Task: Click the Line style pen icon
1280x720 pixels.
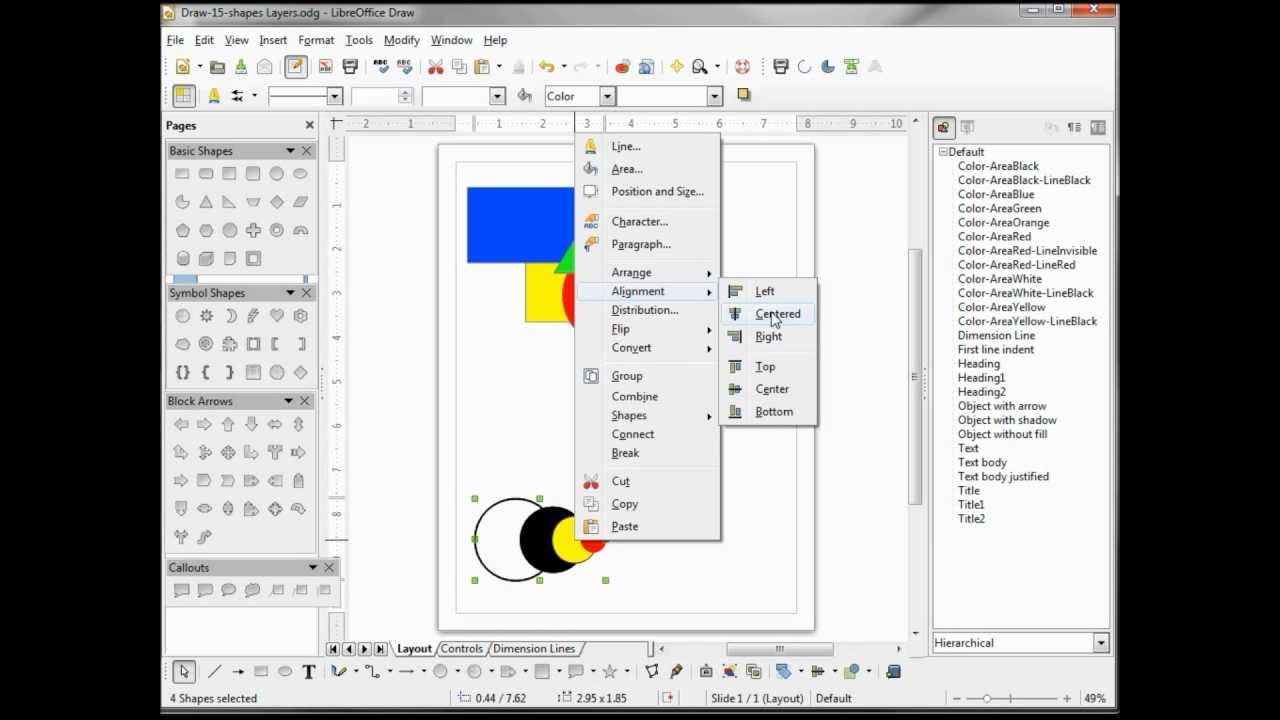Action: pos(213,96)
